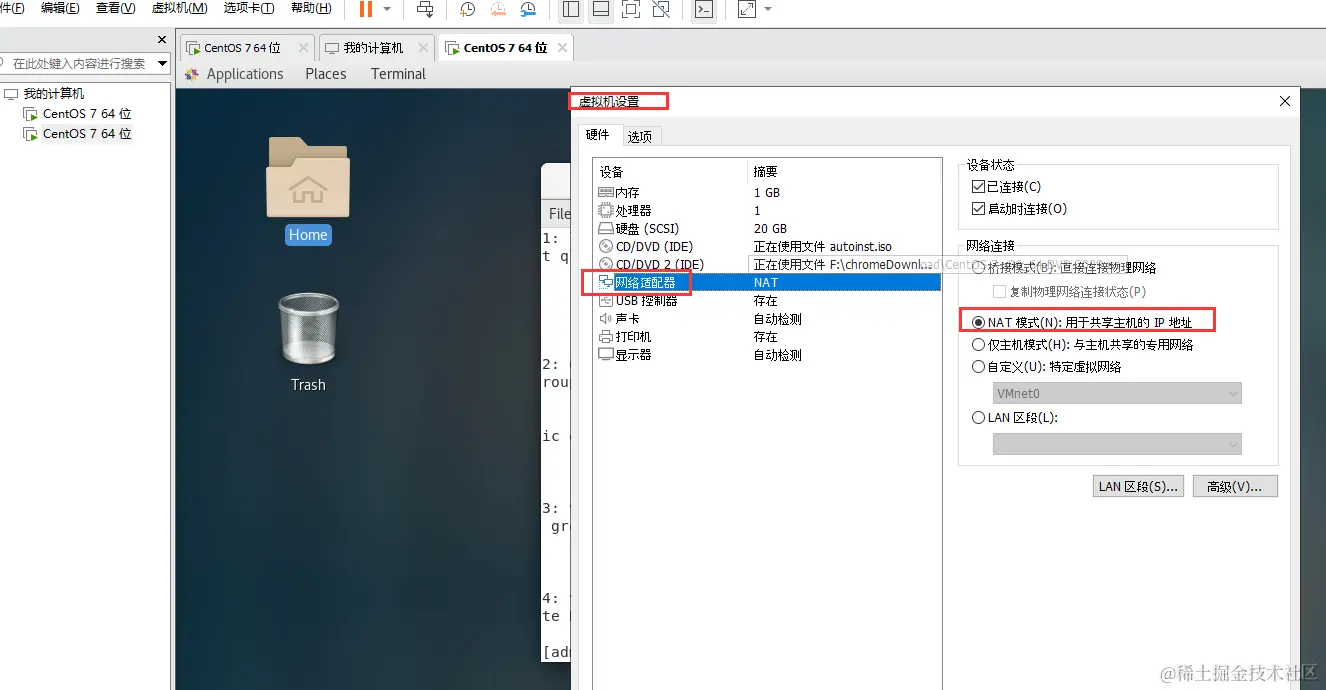Open the 查看(V) menu
The image size is (1326, 690).
point(115,8)
